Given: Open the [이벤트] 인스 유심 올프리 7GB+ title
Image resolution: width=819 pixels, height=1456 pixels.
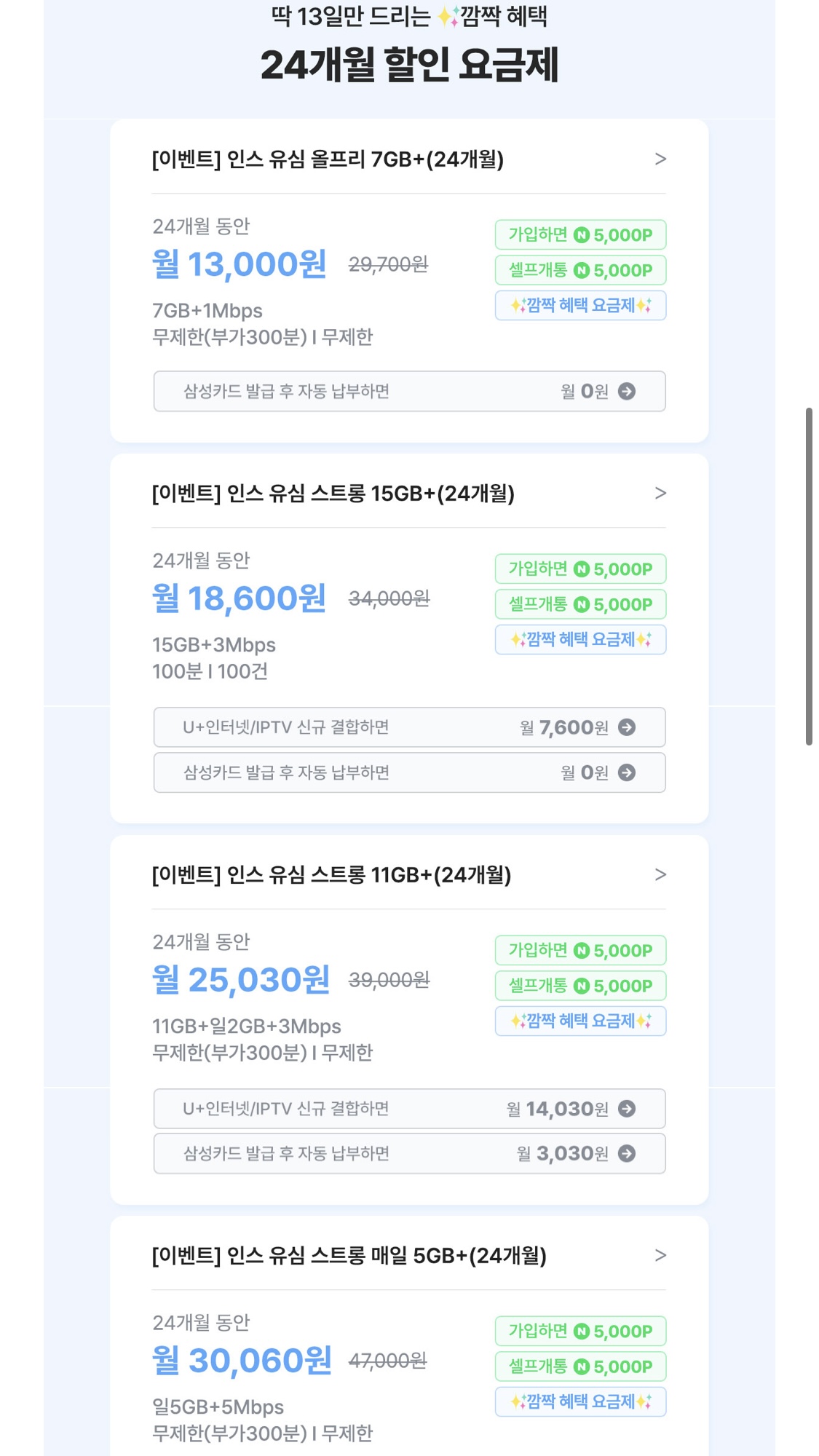Looking at the screenshot, I should (x=328, y=159).
